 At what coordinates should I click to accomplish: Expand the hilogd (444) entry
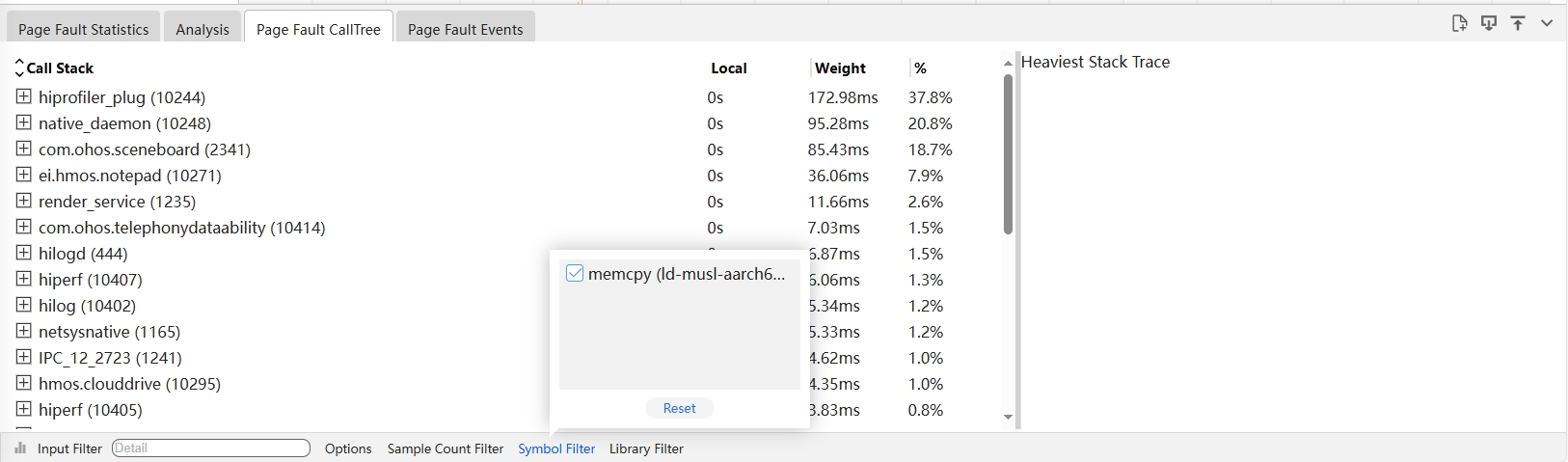(x=24, y=253)
